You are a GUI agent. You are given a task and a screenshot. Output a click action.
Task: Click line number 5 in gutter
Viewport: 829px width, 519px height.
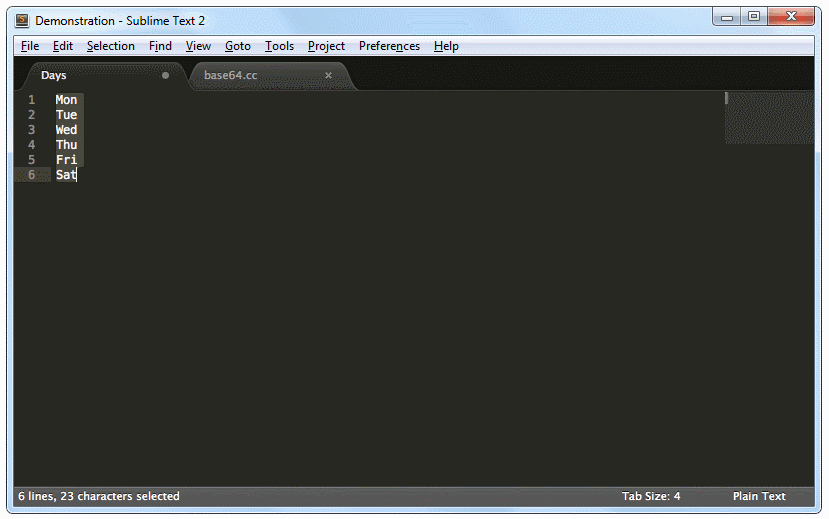click(32, 160)
